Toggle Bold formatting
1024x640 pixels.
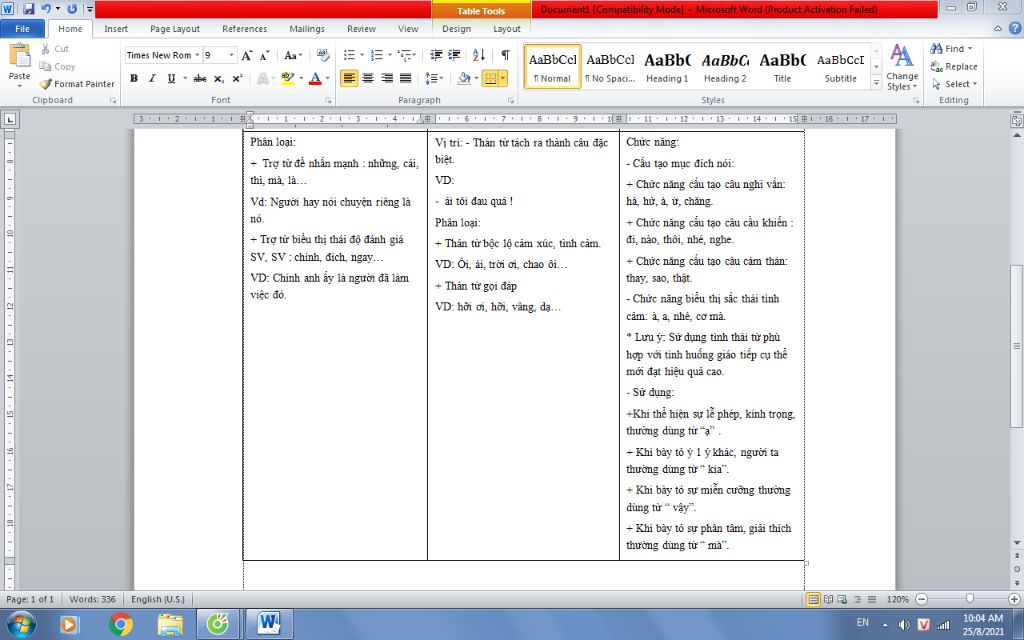point(134,78)
